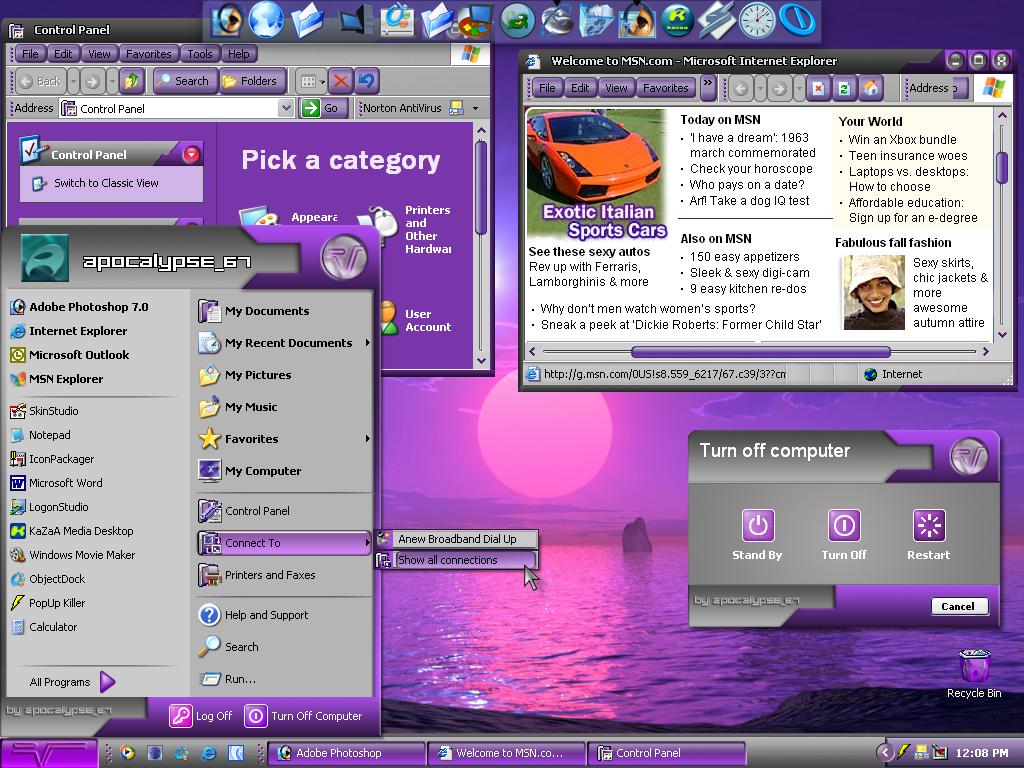Click the Turn Off power icon
Viewport: 1024px width, 768px height.
click(844, 525)
